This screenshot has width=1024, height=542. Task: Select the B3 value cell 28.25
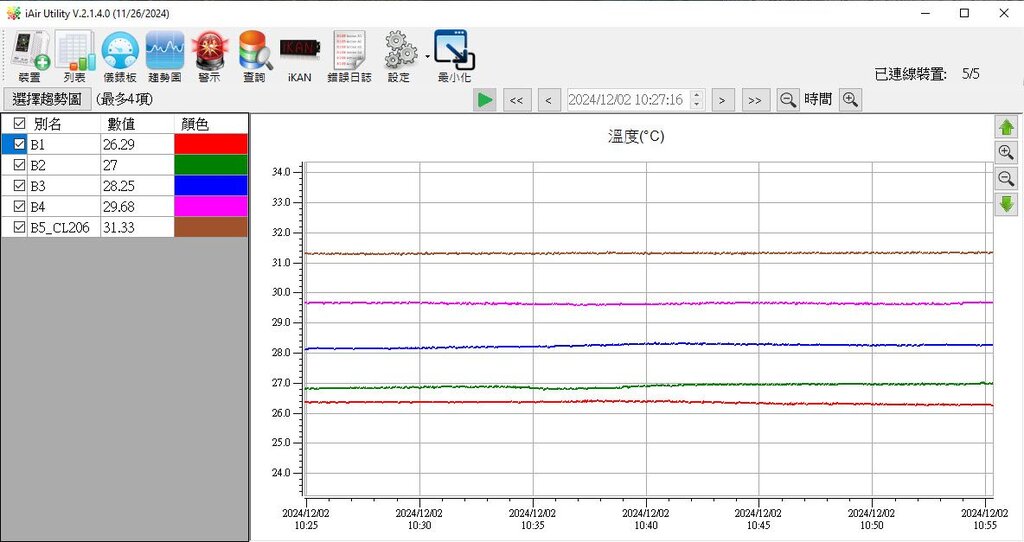137,185
